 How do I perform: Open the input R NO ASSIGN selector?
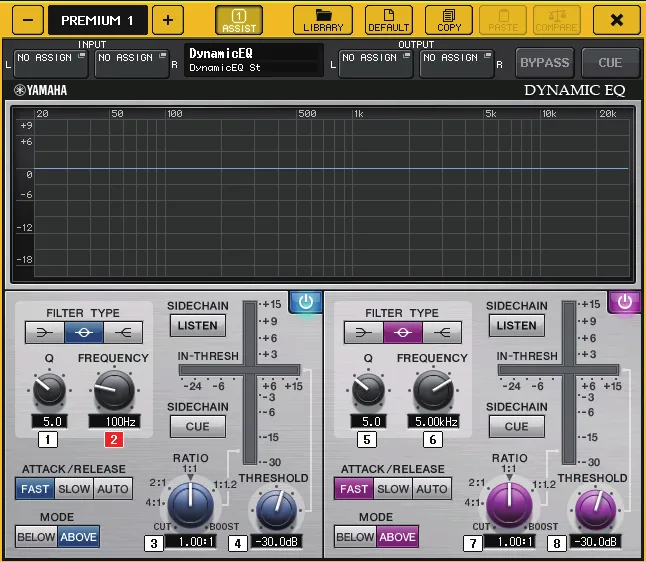132,63
